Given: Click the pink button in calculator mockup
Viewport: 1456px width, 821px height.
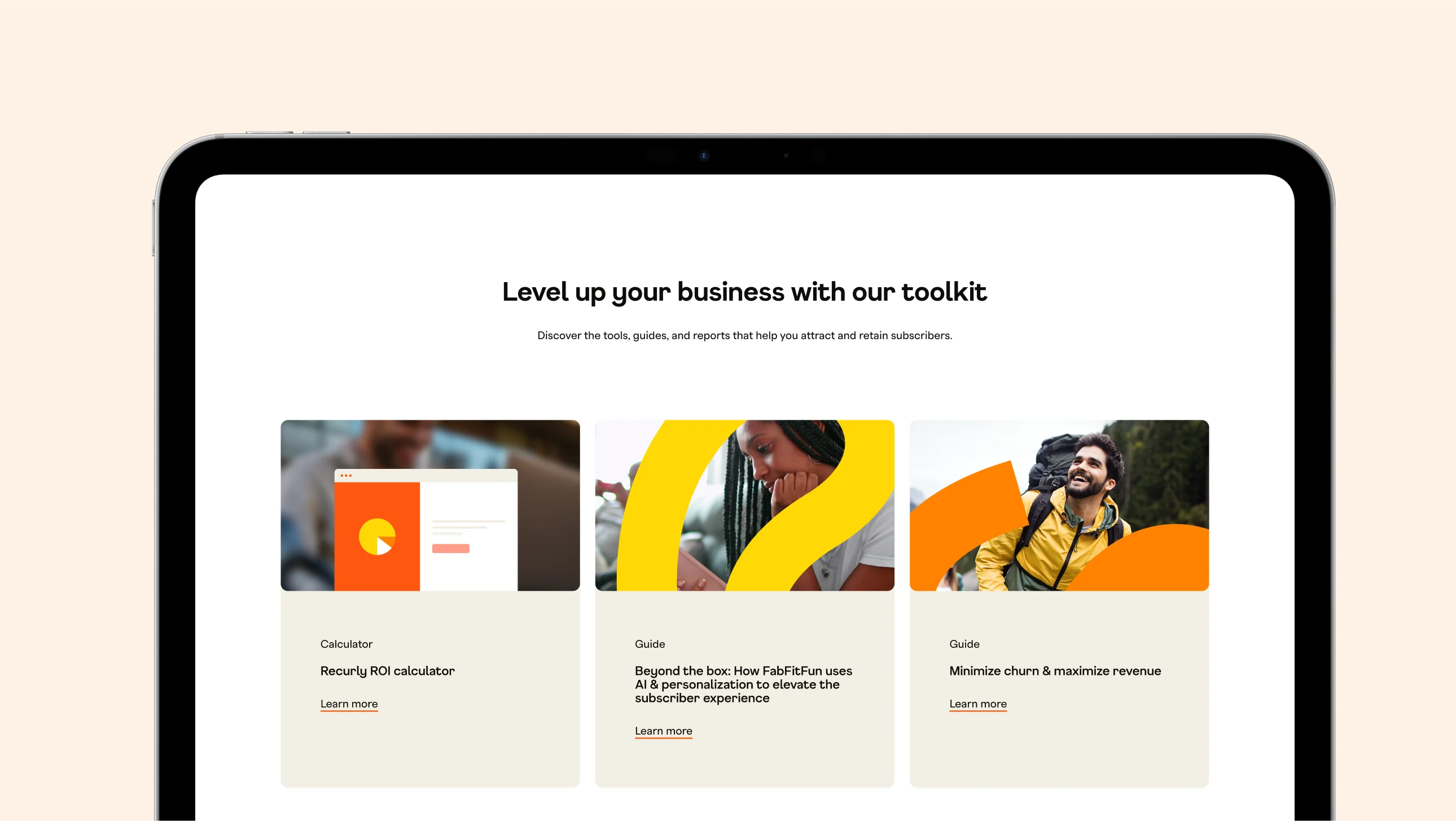Looking at the screenshot, I should (x=450, y=548).
